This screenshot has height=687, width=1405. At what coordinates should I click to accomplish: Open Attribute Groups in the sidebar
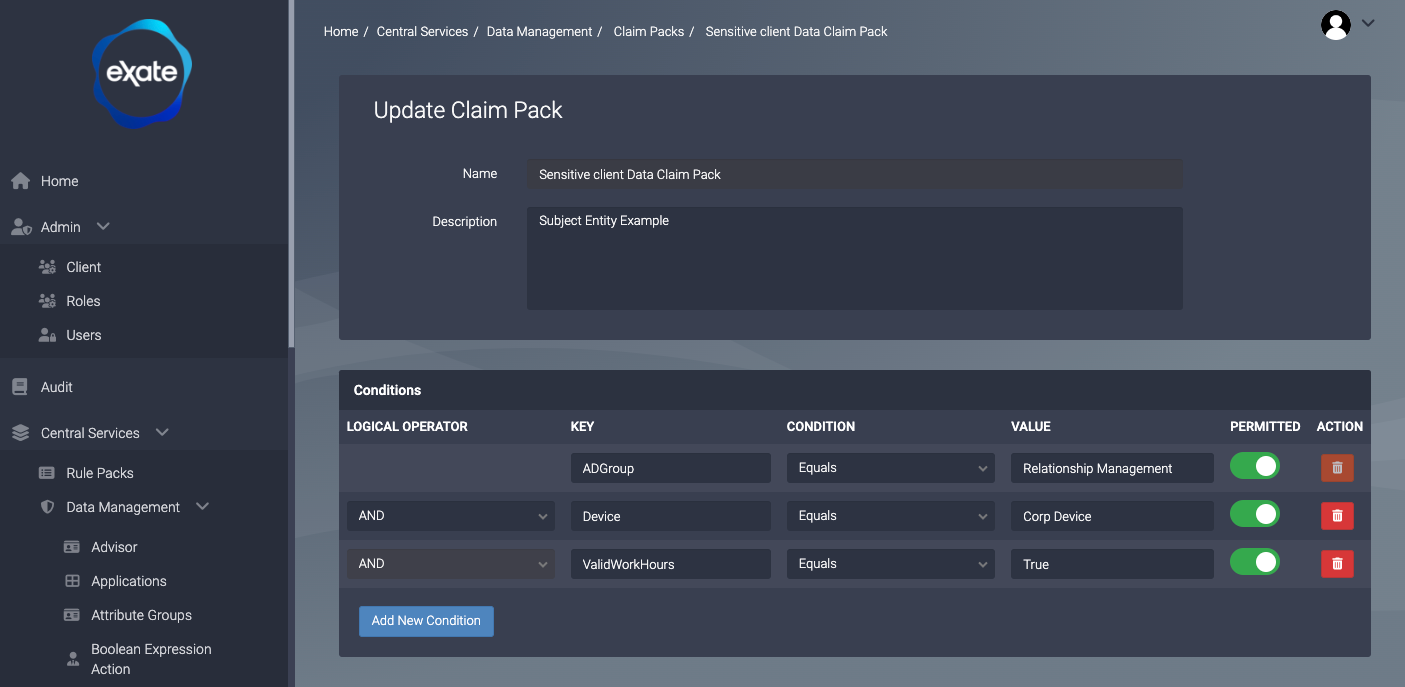tap(141, 615)
